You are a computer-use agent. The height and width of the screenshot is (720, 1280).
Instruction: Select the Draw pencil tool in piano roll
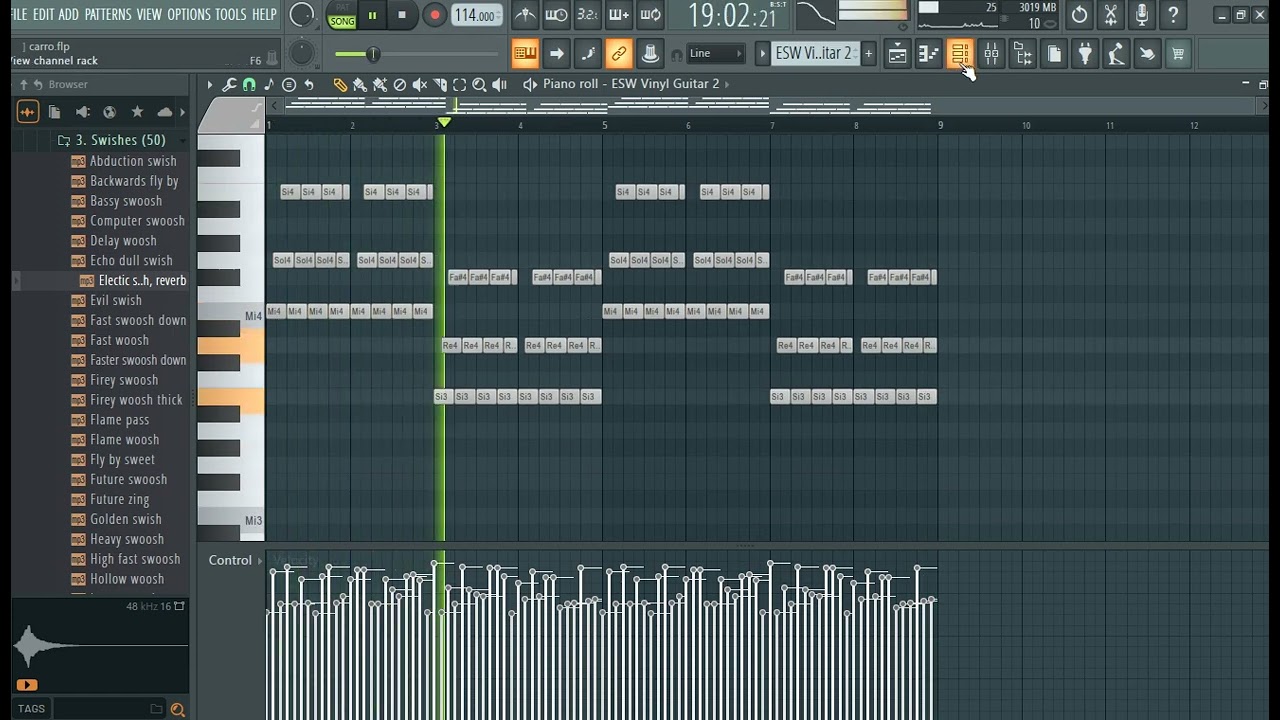click(x=340, y=85)
